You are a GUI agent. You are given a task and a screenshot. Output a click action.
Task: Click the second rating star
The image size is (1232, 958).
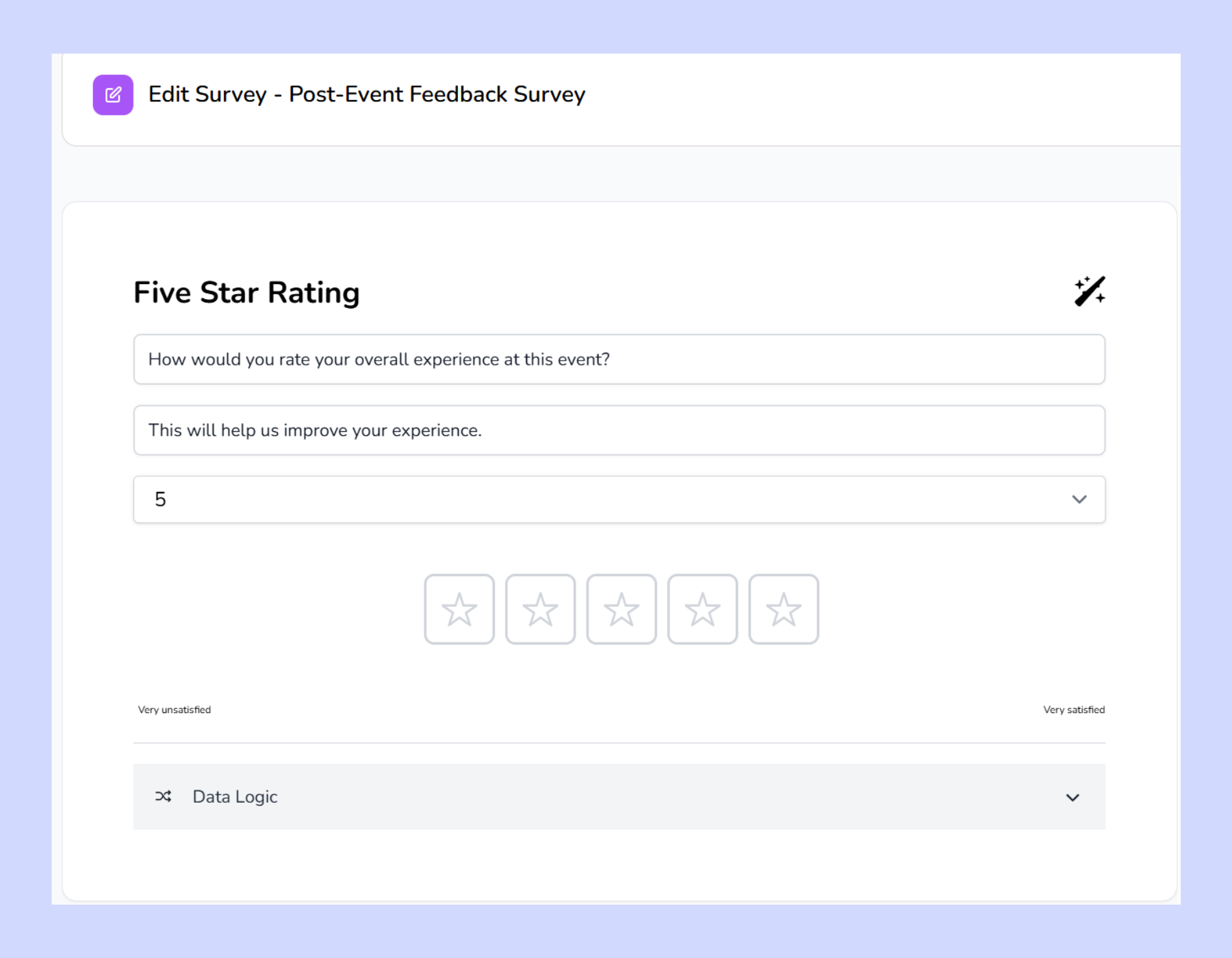[x=540, y=608]
